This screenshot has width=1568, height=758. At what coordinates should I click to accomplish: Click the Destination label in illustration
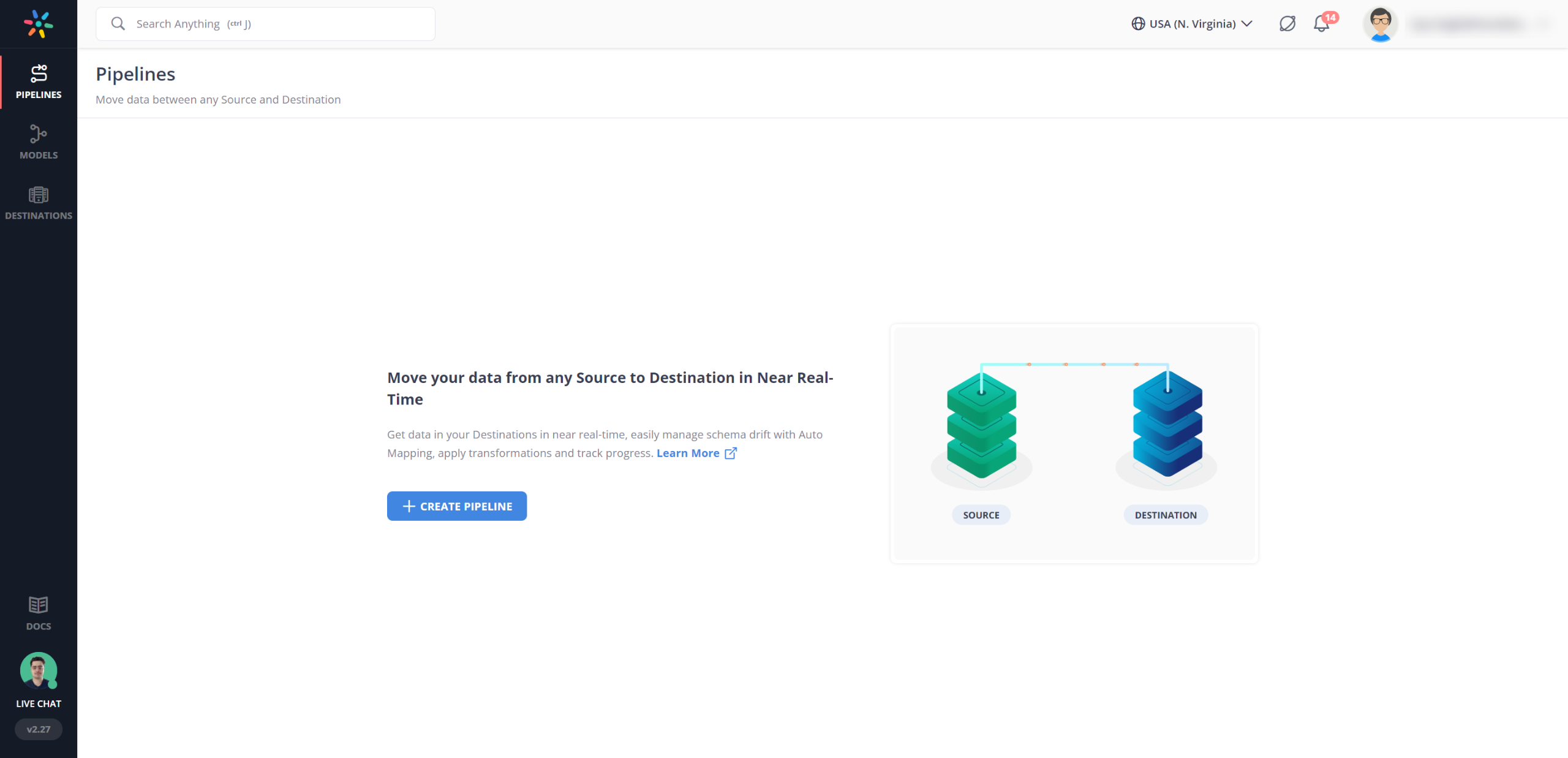coord(1165,515)
